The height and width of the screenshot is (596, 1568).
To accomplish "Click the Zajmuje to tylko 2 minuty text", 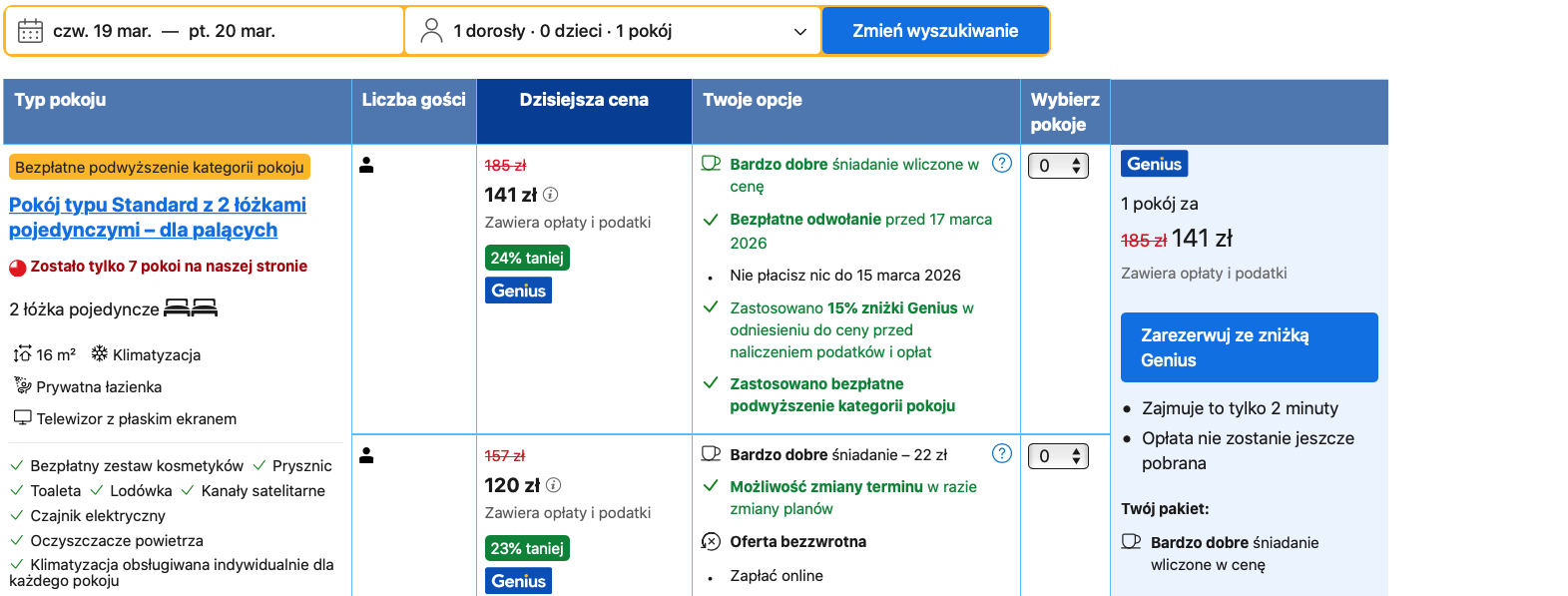I will click(x=1241, y=408).
